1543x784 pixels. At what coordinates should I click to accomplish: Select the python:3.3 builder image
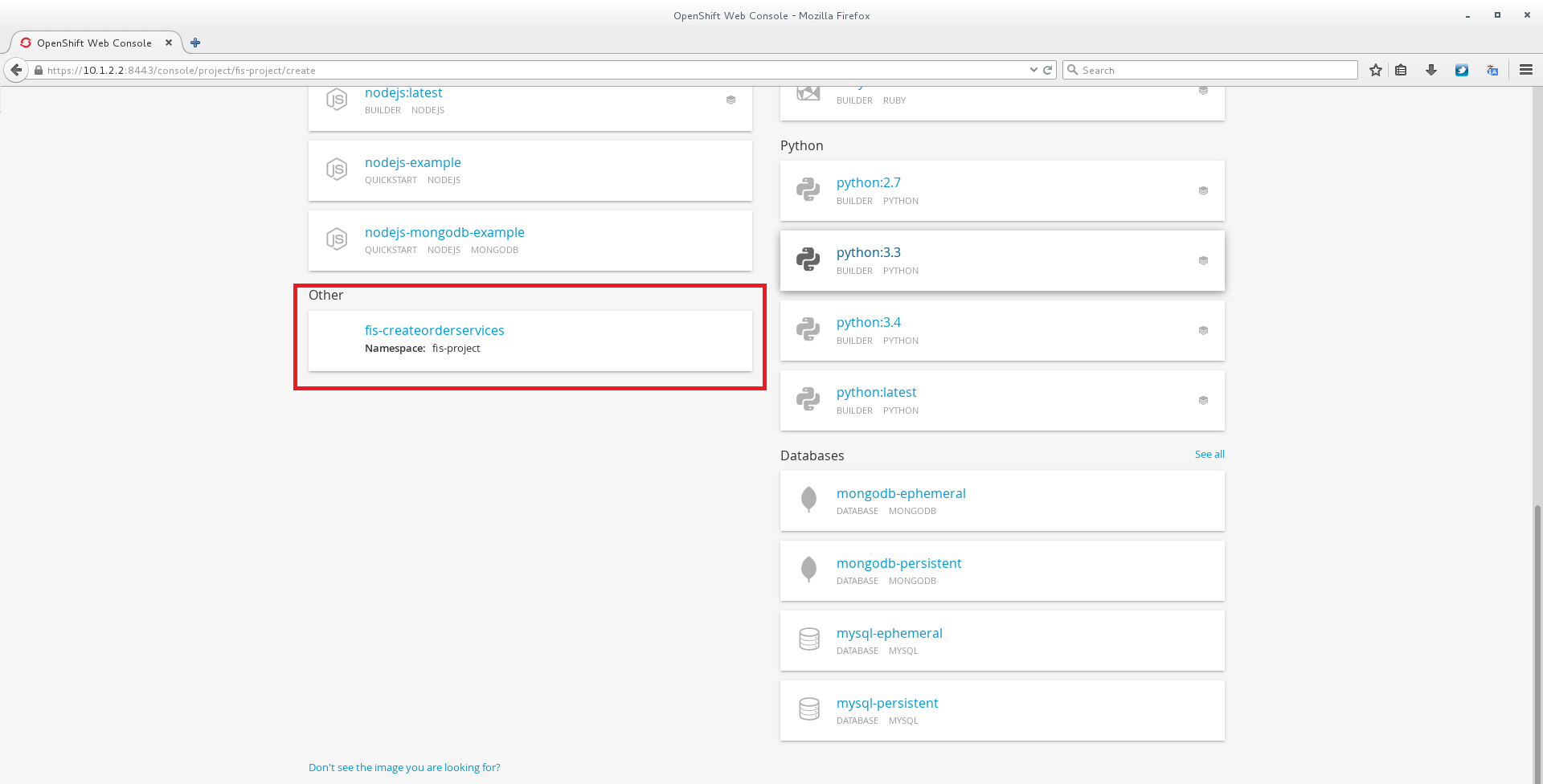(869, 252)
